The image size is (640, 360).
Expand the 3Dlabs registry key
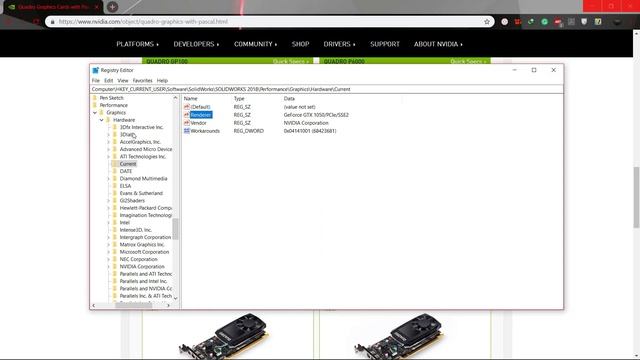pos(109,135)
